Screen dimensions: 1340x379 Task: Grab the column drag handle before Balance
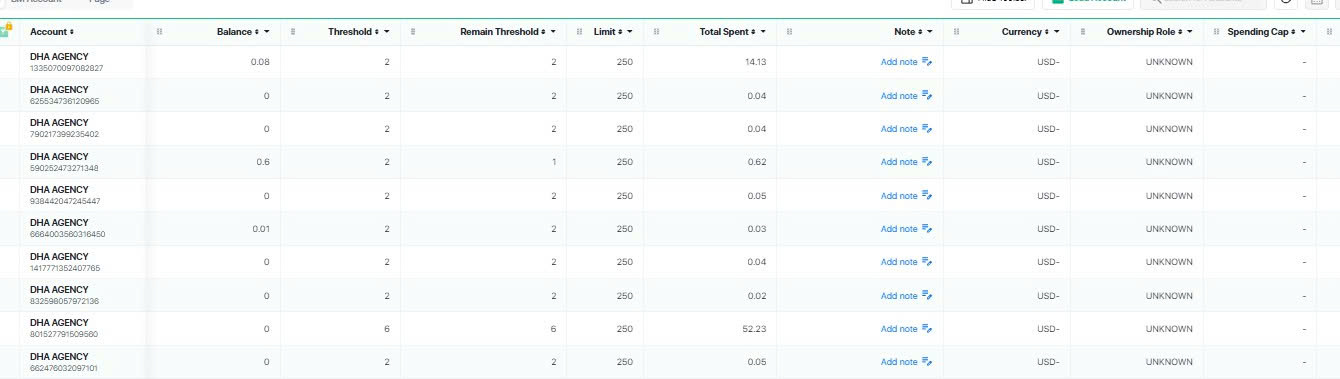[x=160, y=32]
